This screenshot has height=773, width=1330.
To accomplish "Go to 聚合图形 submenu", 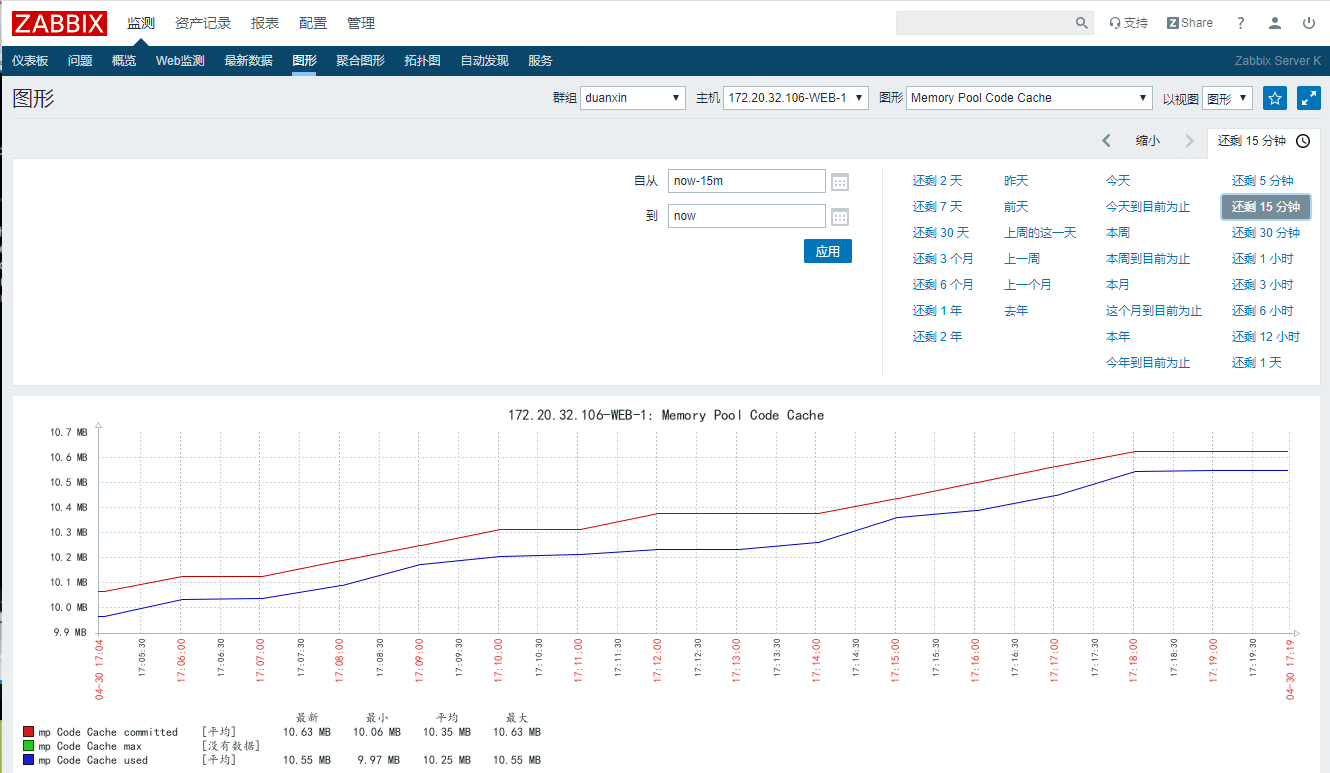I will point(360,61).
